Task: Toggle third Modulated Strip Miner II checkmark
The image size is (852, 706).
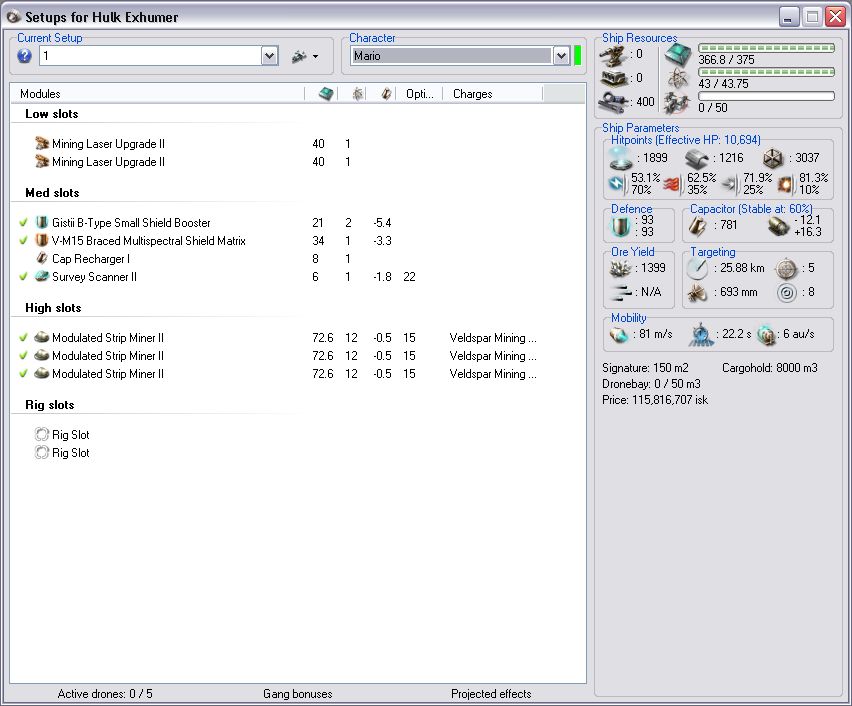Action: pyautogui.click(x=23, y=374)
